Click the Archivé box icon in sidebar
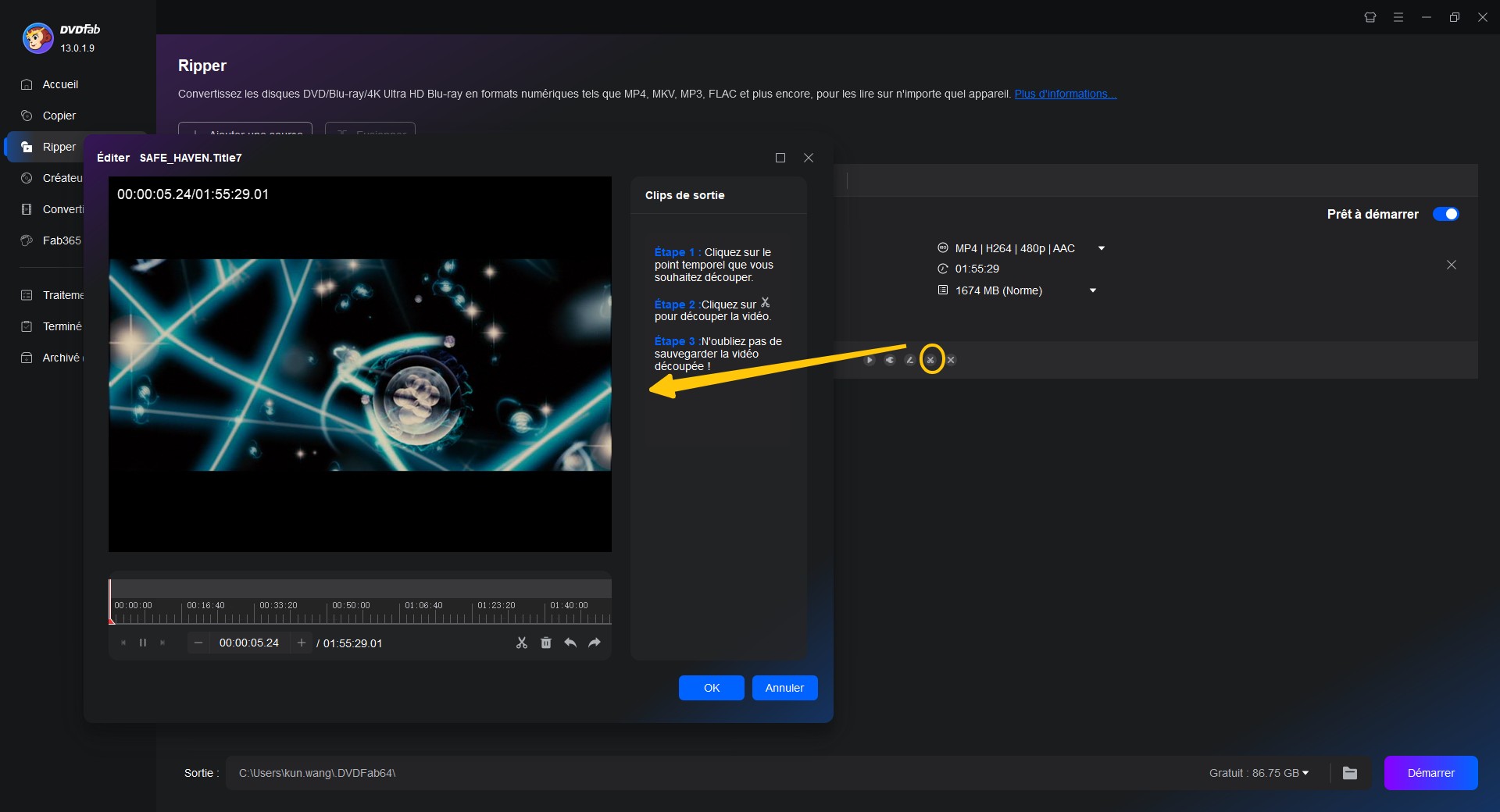Viewport: 1500px width, 812px height. tap(27, 358)
